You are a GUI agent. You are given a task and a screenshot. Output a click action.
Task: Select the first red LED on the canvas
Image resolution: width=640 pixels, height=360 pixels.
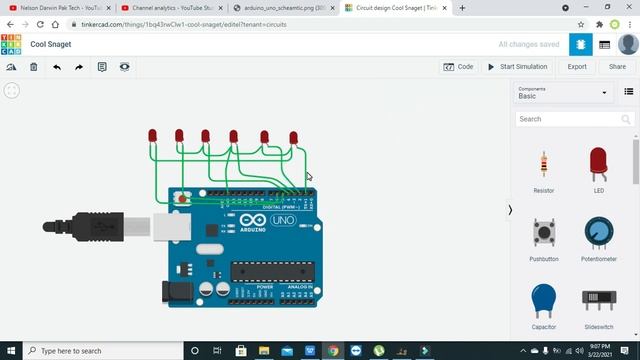click(x=152, y=136)
